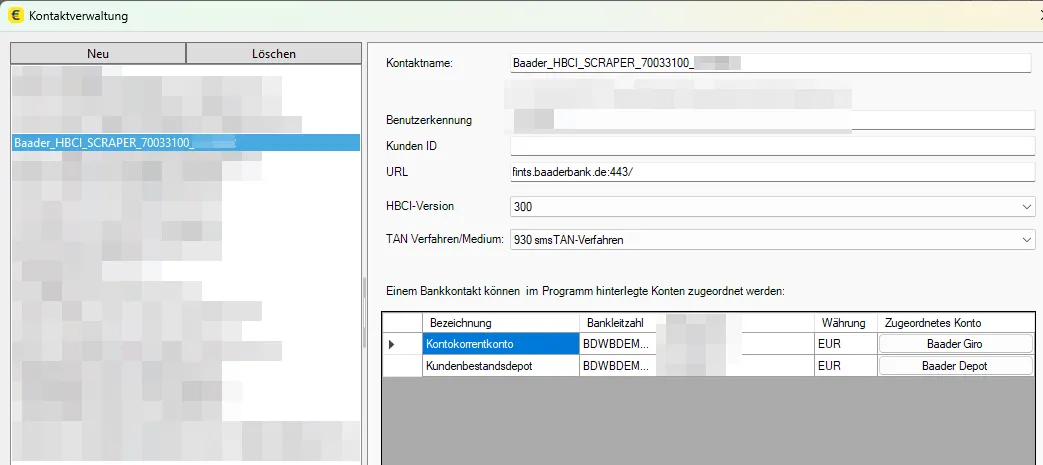Focus the Kontaktname text field
This screenshot has width=1043, height=465.
(x=770, y=64)
